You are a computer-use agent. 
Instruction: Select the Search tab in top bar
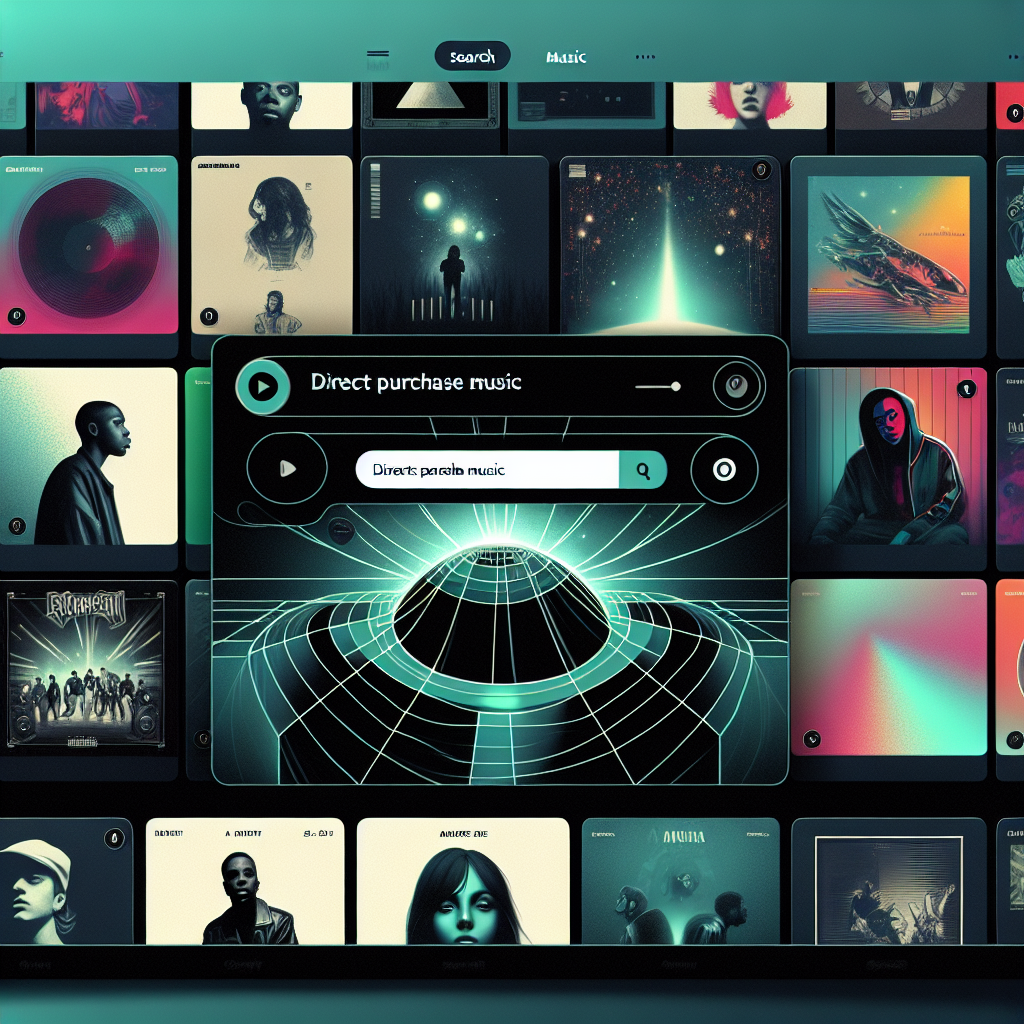(472, 57)
